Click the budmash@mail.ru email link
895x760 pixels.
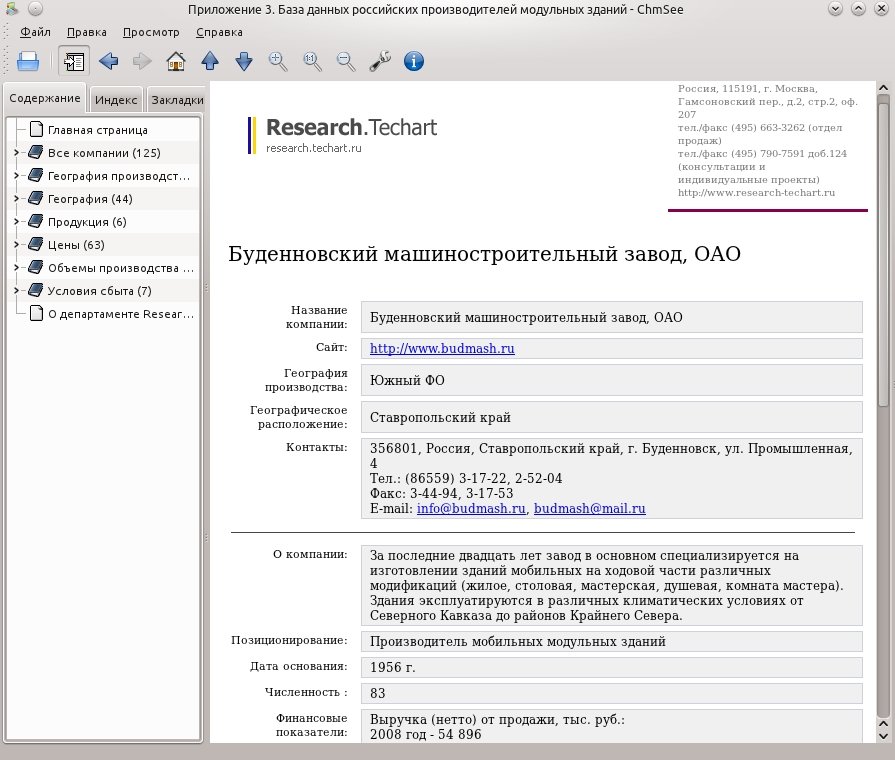coord(590,508)
